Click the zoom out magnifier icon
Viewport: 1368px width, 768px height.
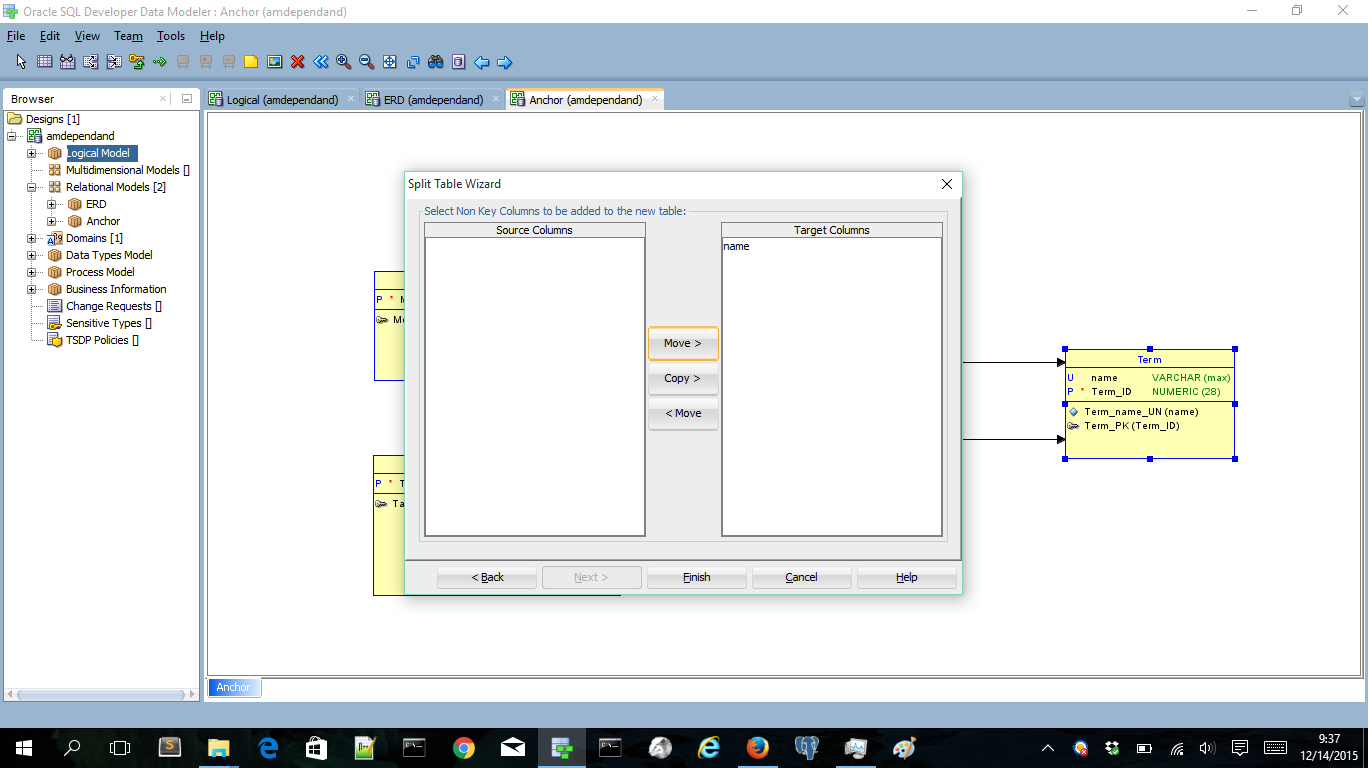tap(366, 62)
